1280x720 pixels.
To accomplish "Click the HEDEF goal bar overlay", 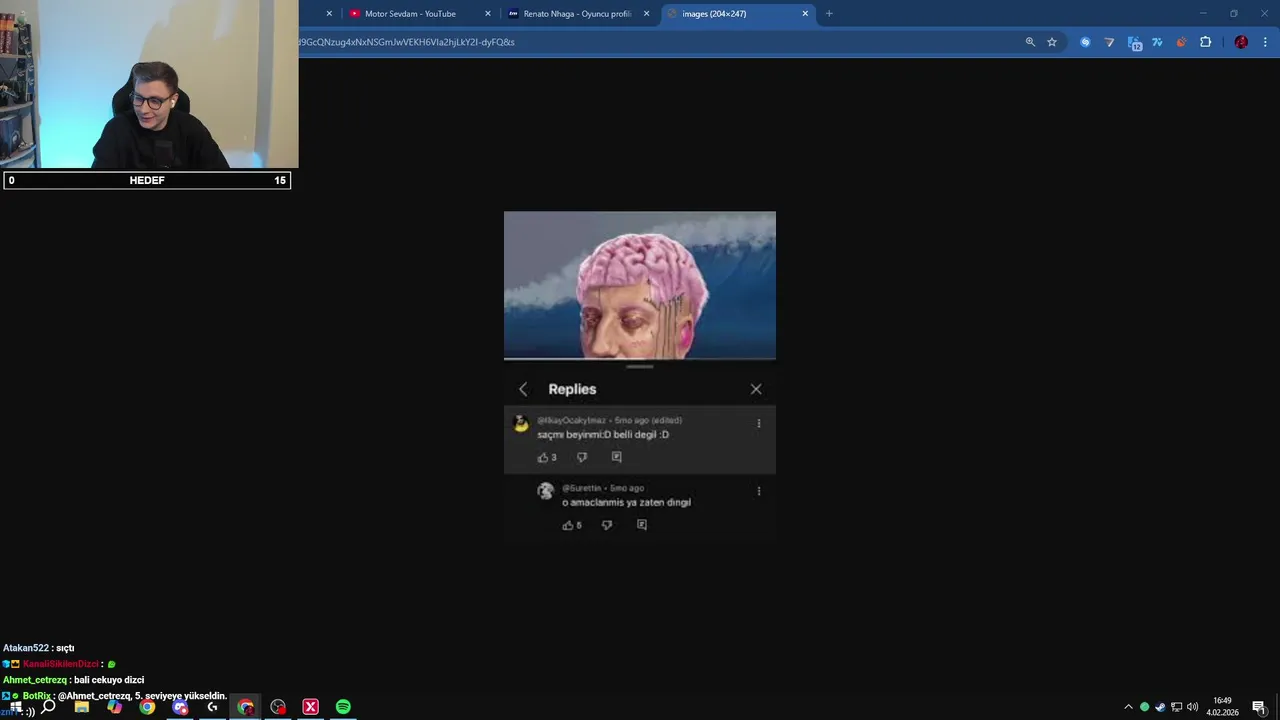I will [147, 180].
